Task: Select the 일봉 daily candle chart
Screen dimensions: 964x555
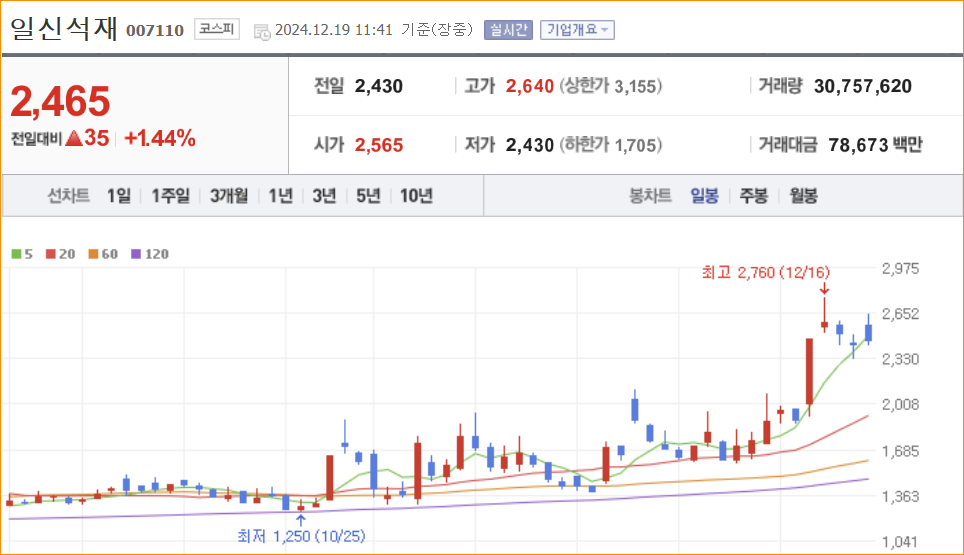Action: click(x=705, y=196)
